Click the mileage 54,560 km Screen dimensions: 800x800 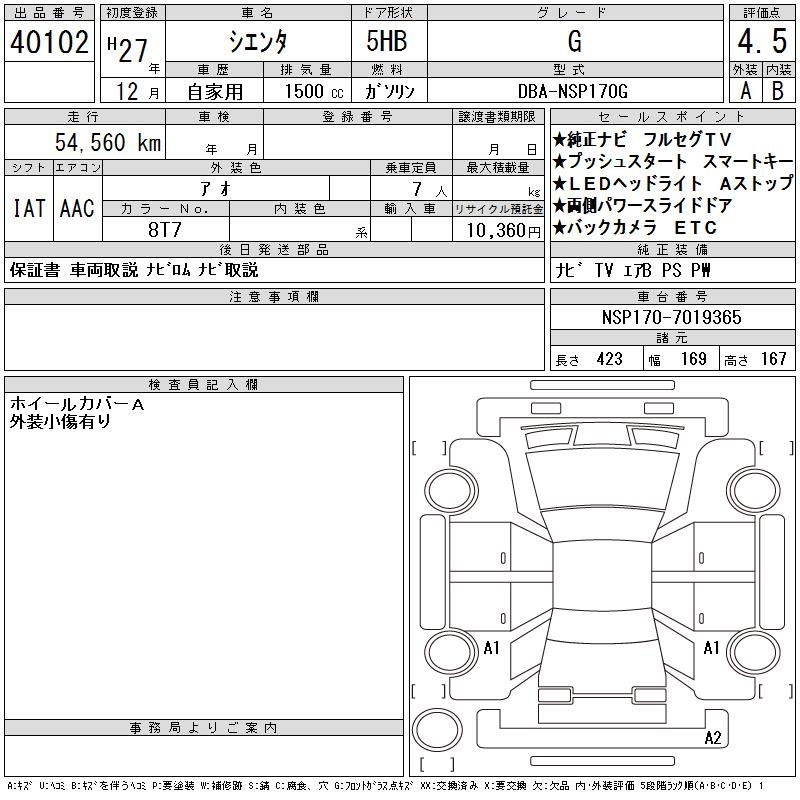[108, 142]
